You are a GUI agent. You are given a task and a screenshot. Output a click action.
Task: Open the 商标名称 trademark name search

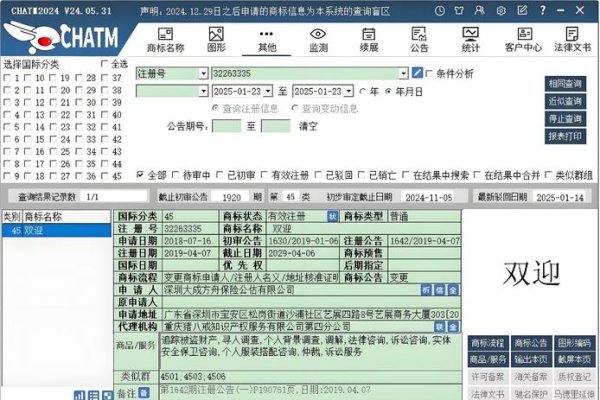165,40
